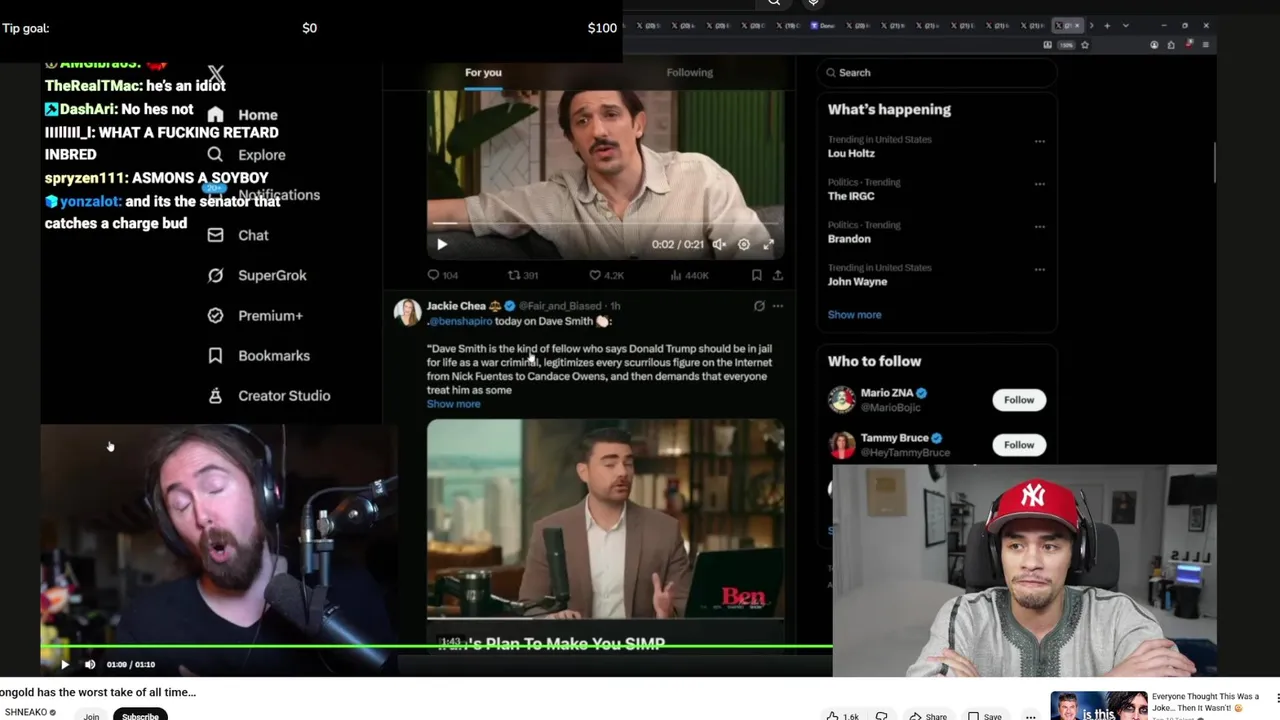Open the Brandon trending topic
The height and width of the screenshot is (720, 1280).
click(x=849, y=239)
